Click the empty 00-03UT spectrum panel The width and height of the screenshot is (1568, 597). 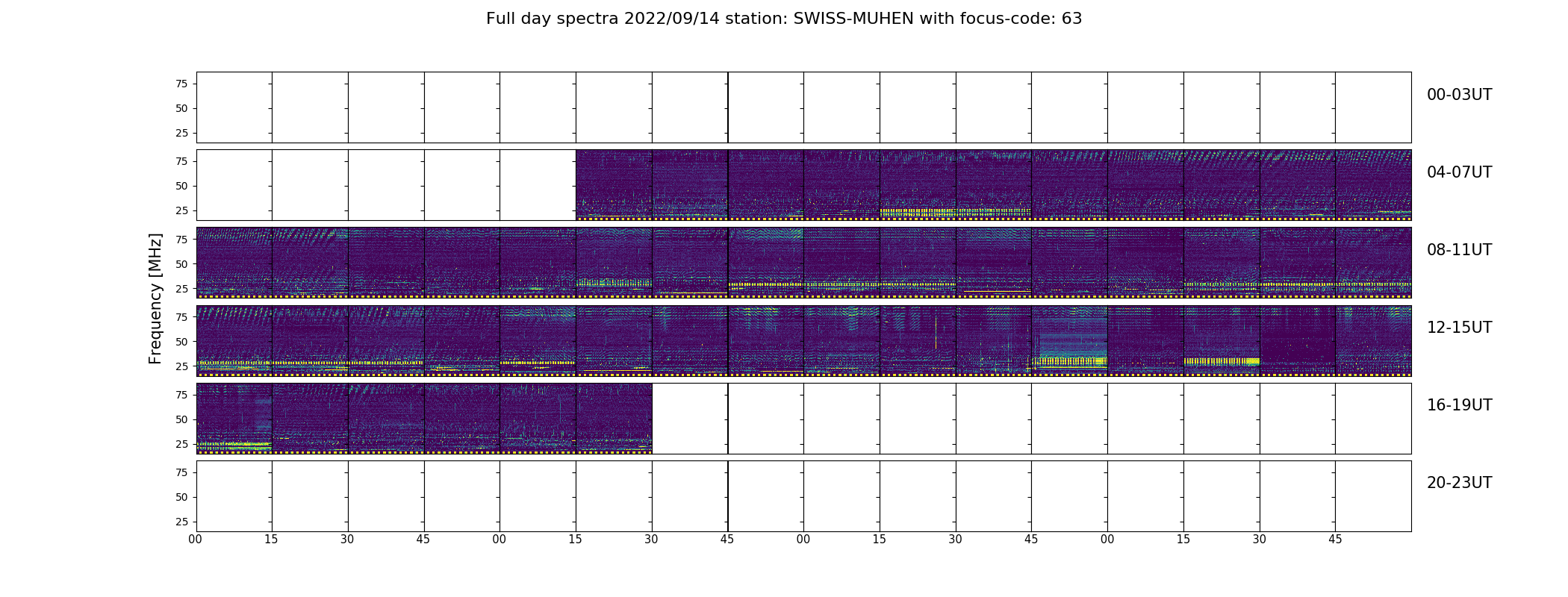coord(803,107)
